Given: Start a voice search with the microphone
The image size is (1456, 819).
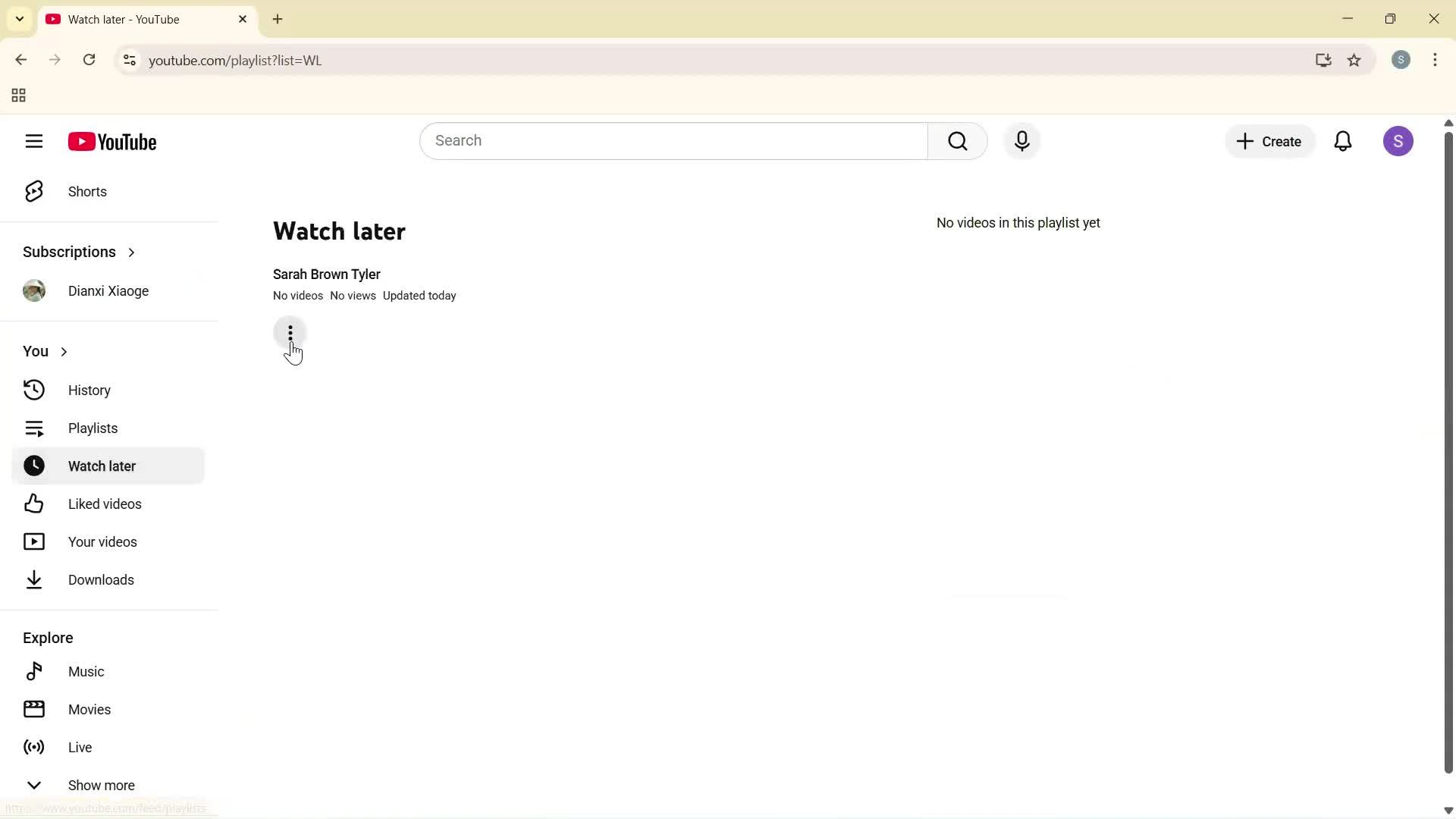Looking at the screenshot, I should click(1022, 141).
